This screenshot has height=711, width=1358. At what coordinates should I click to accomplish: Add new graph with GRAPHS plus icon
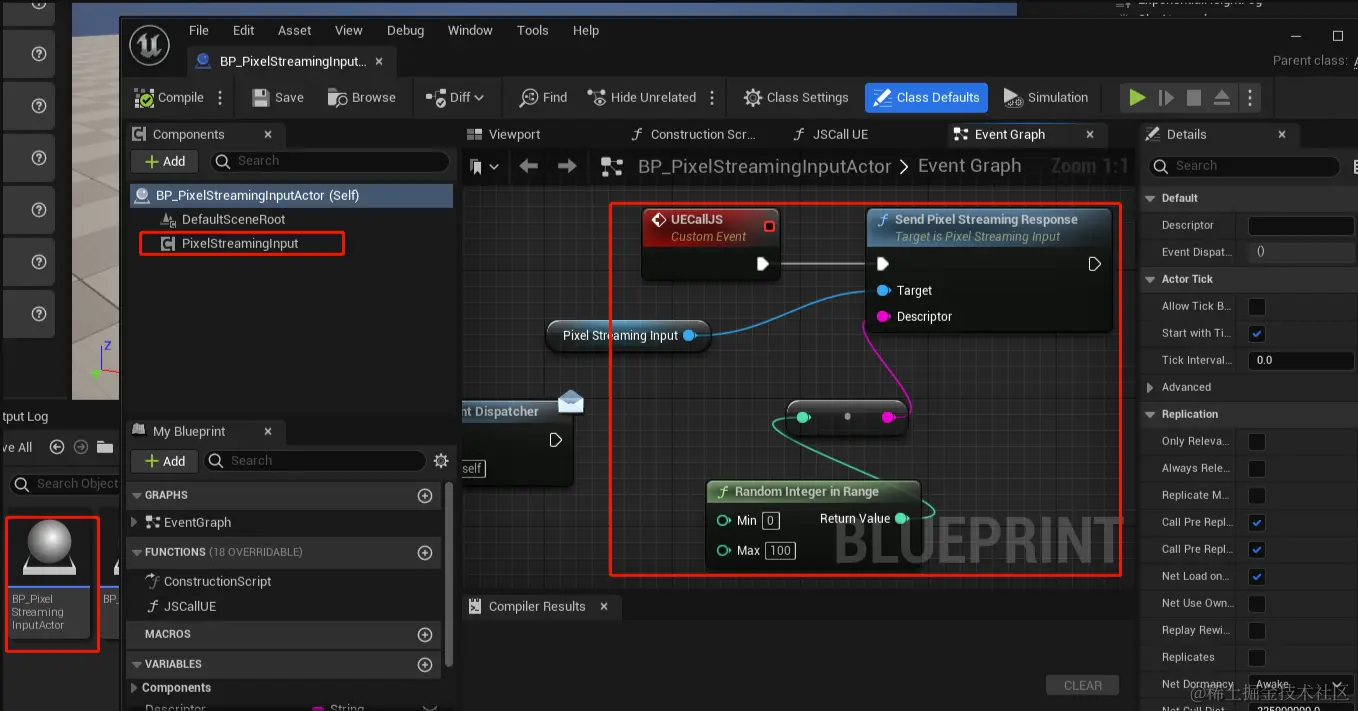pos(425,495)
